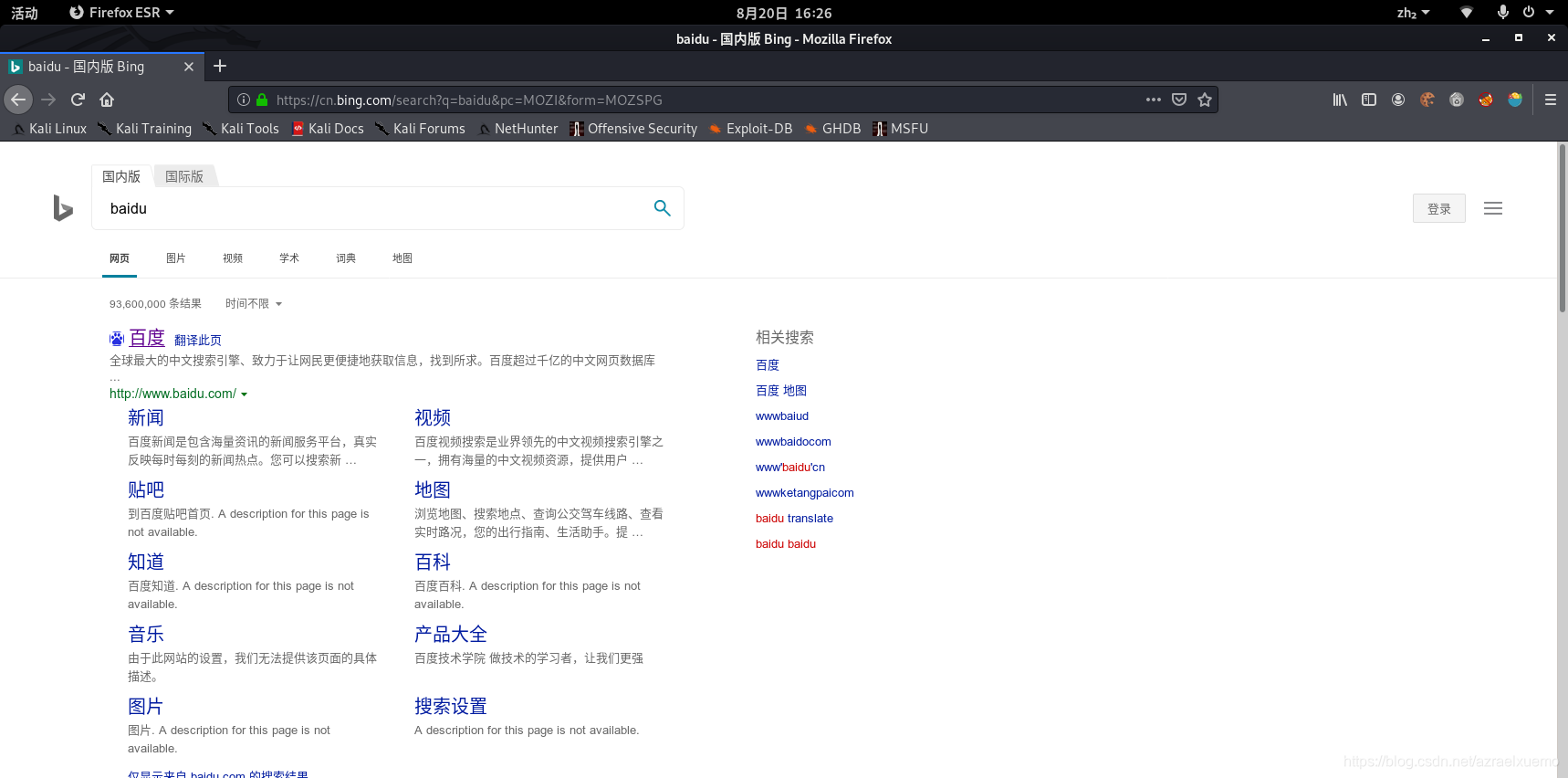Open the Library toolbar icon

pyautogui.click(x=1340, y=100)
